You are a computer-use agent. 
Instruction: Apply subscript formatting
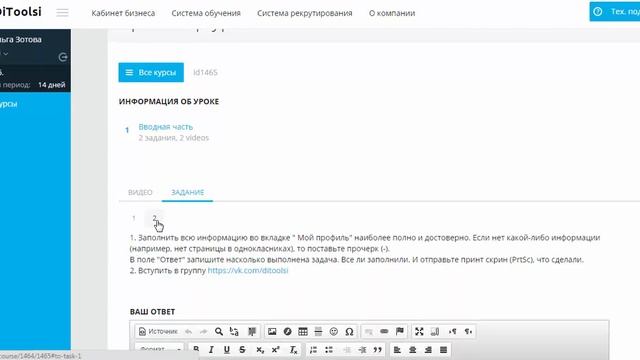pyautogui.click(x=260, y=350)
